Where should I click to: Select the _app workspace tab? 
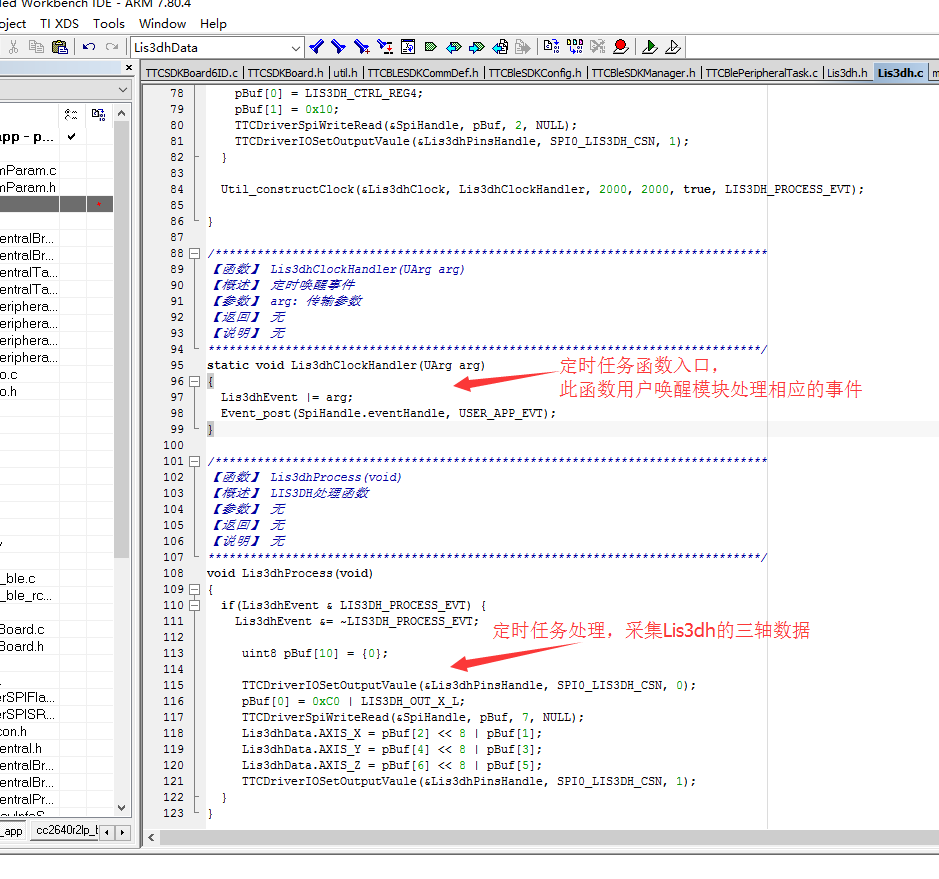point(13,831)
